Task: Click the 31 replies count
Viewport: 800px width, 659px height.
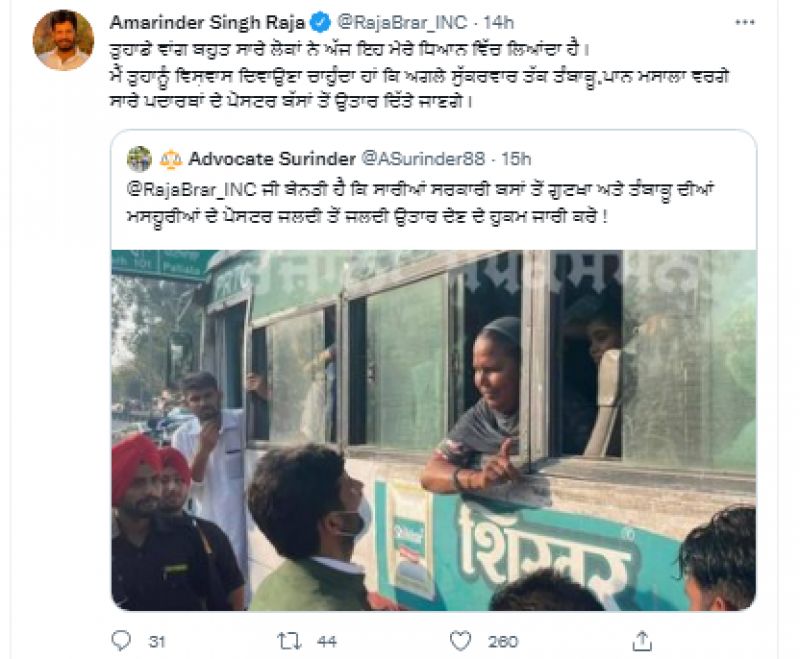Action: tap(156, 640)
